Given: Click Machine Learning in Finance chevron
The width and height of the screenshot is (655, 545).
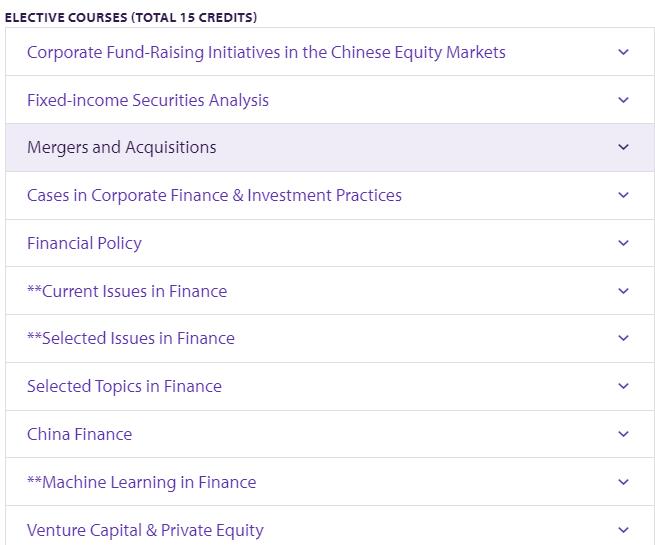Looking at the screenshot, I should click(623, 482).
